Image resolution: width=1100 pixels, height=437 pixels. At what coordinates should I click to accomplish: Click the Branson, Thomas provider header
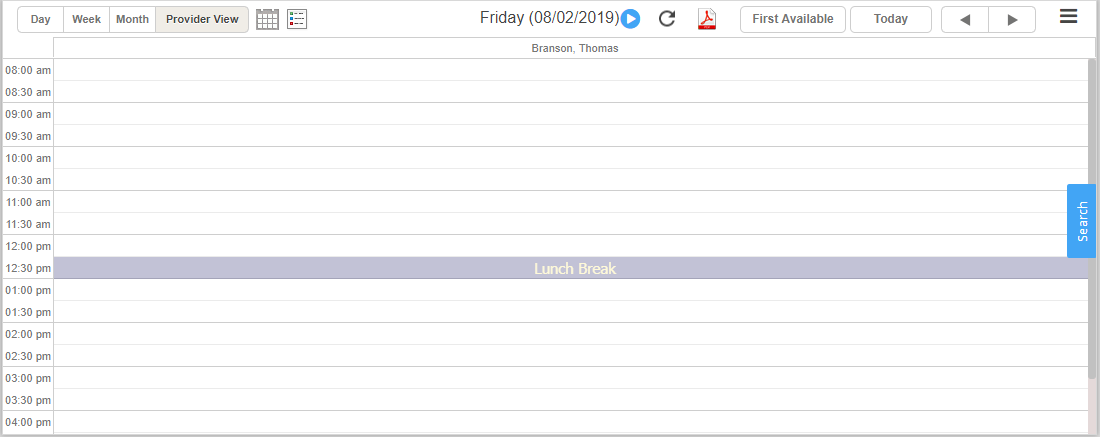pos(574,48)
